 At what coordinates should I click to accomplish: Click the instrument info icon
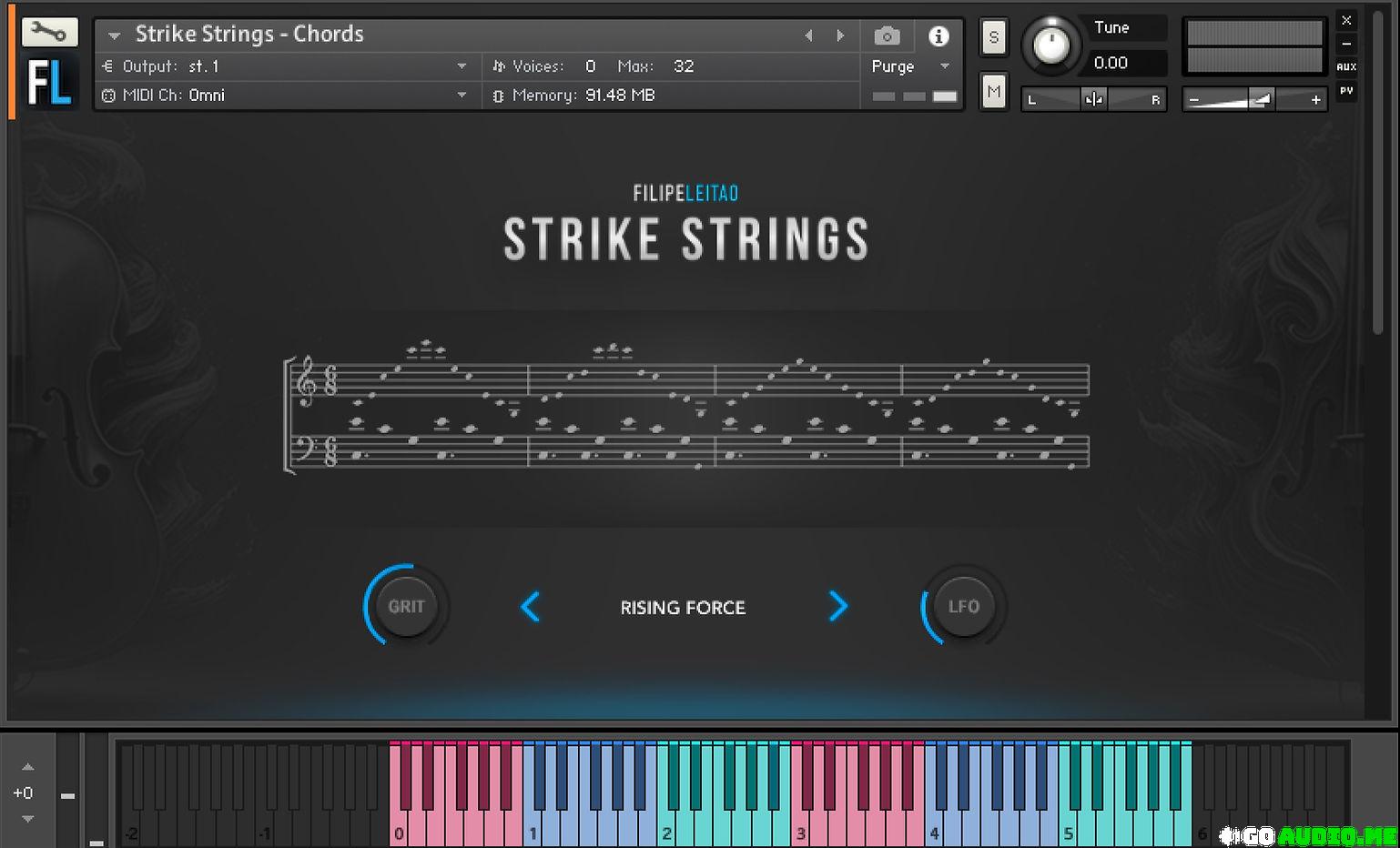click(x=938, y=36)
